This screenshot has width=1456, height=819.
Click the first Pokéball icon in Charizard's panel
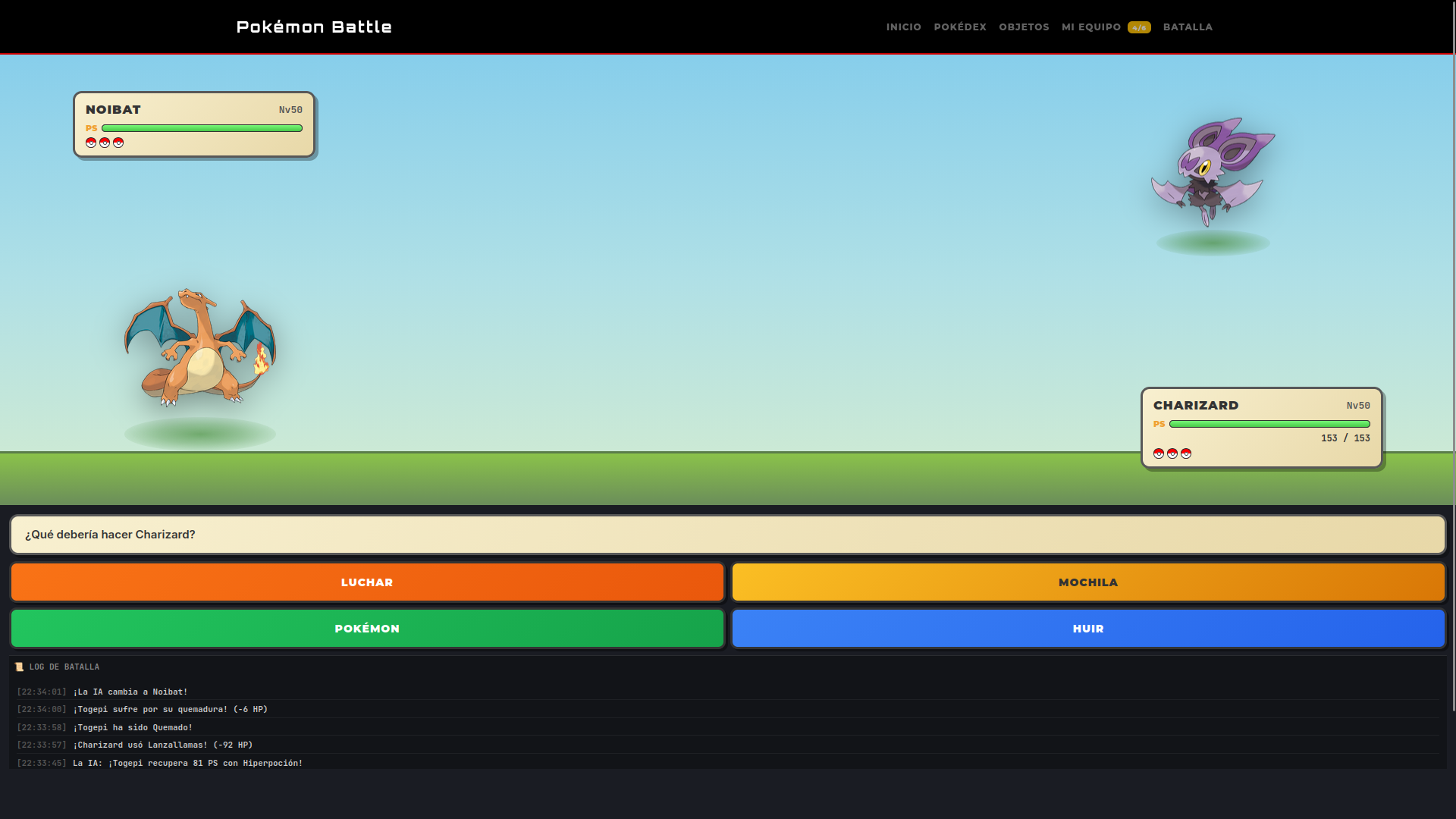(x=1159, y=453)
